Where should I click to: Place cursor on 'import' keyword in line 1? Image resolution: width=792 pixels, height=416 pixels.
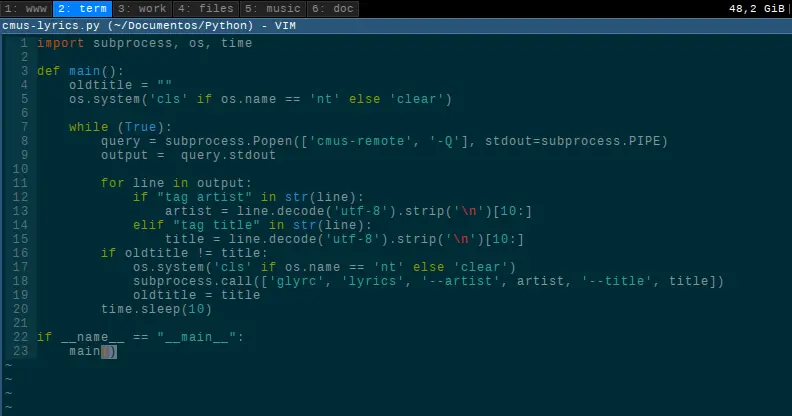pos(61,43)
